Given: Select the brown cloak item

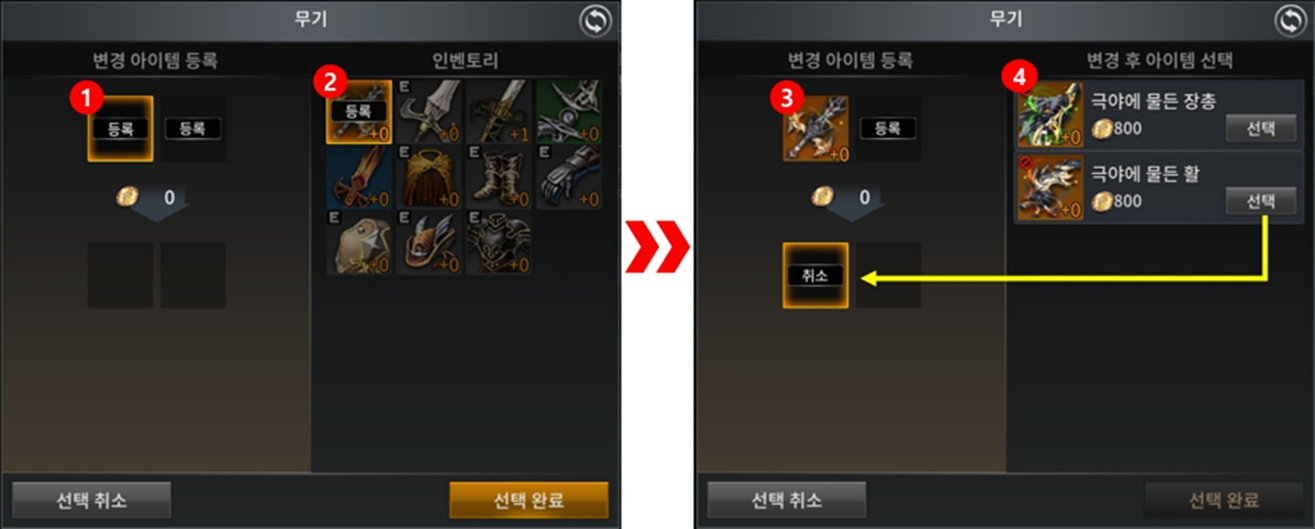Looking at the screenshot, I should [429, 177].
